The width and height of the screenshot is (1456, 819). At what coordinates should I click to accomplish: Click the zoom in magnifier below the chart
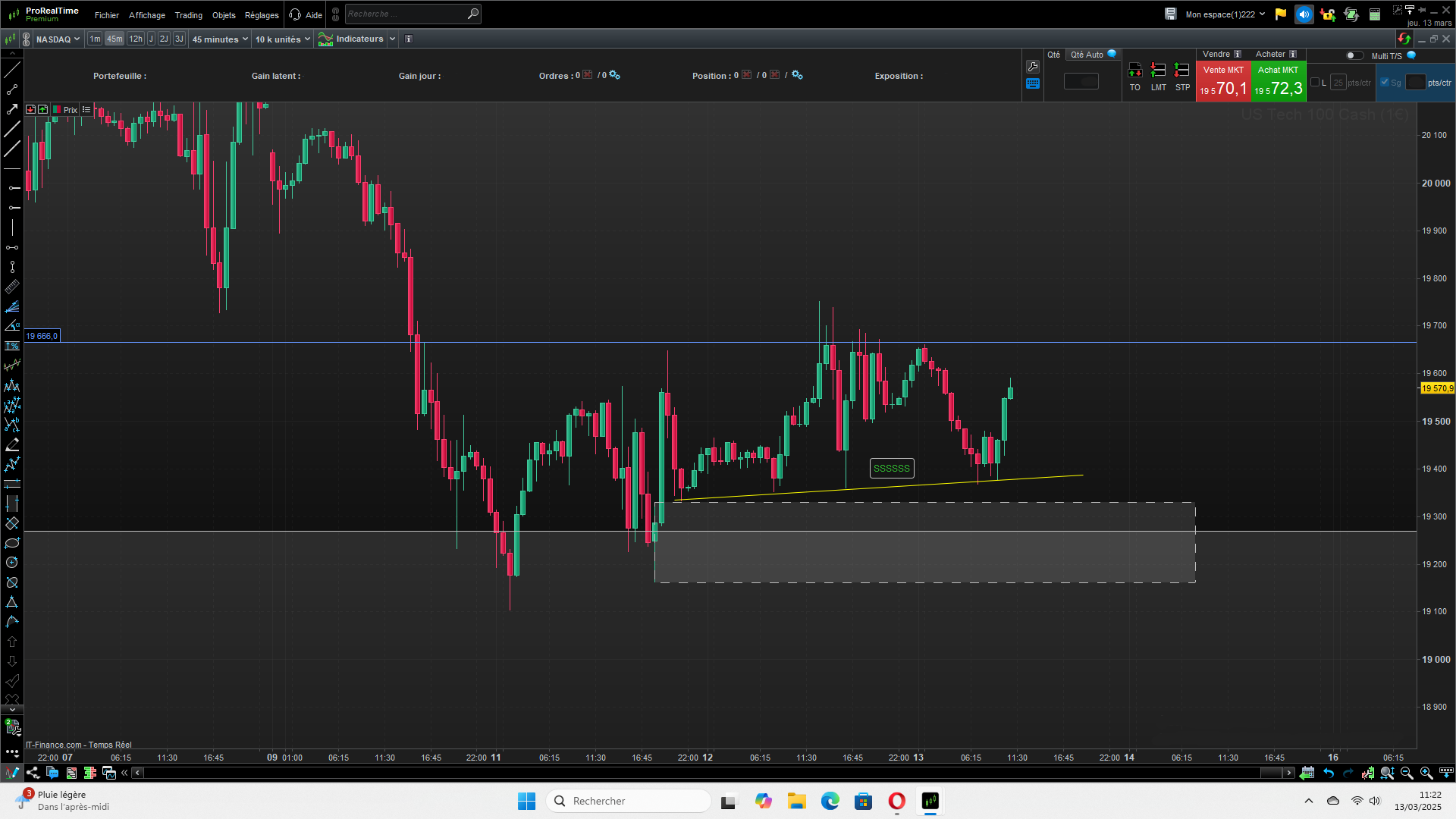tap(1426, 773)
